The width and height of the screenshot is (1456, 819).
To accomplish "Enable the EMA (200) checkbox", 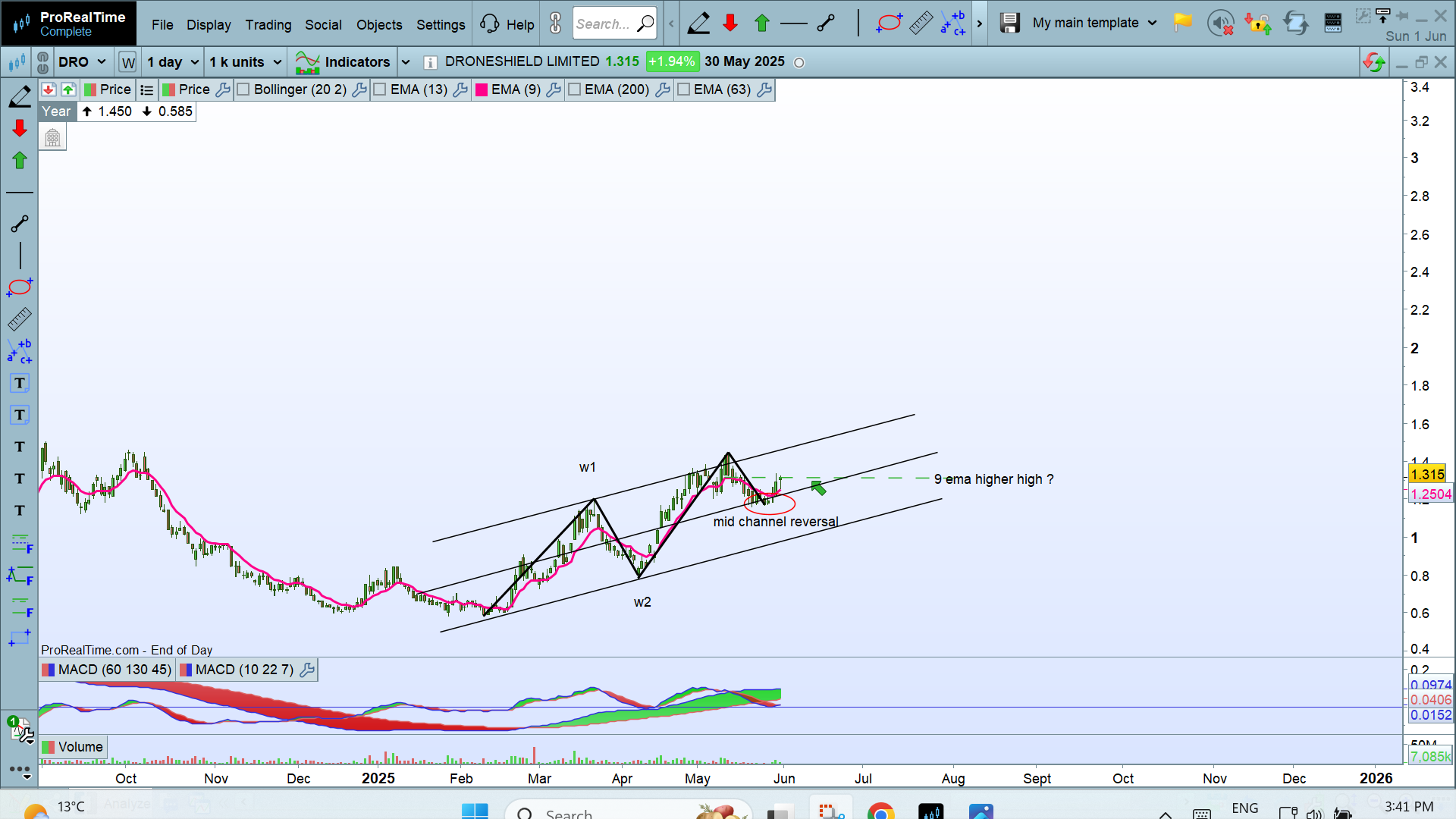I will click(x=574, y=89).
